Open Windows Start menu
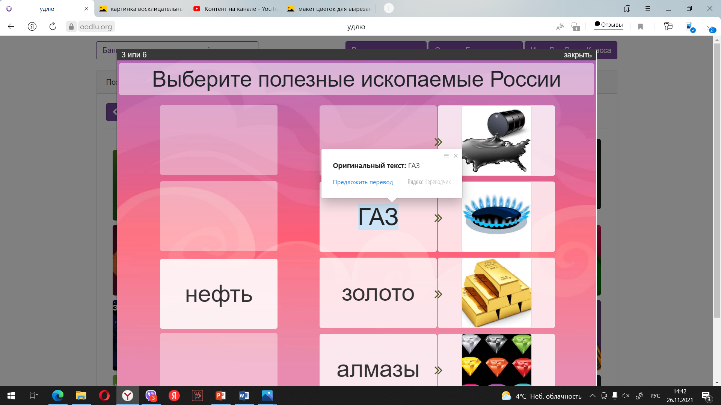Screen dimensions: 721x405 12,395
